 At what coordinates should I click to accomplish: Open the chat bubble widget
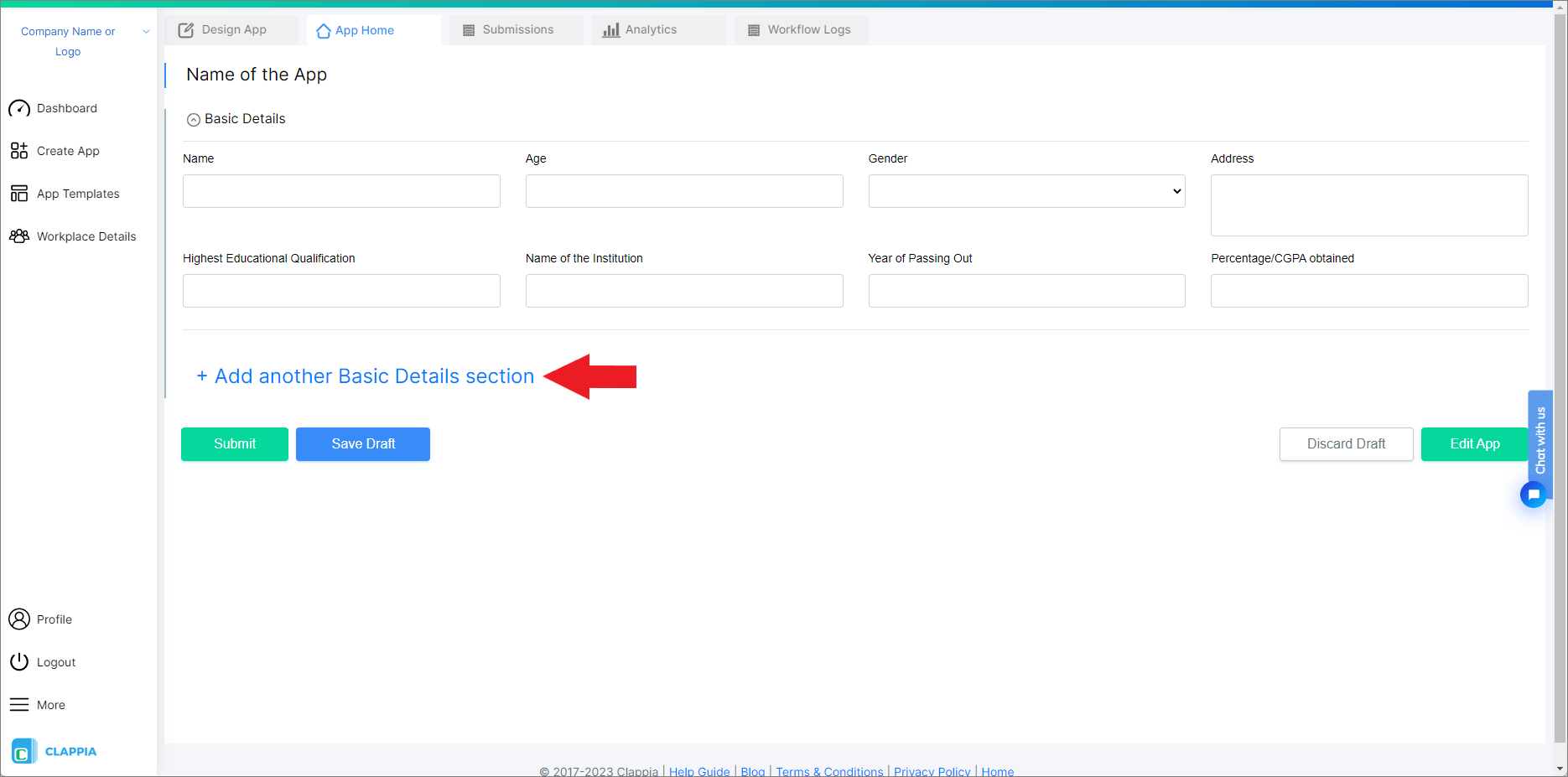point(1533,495)
